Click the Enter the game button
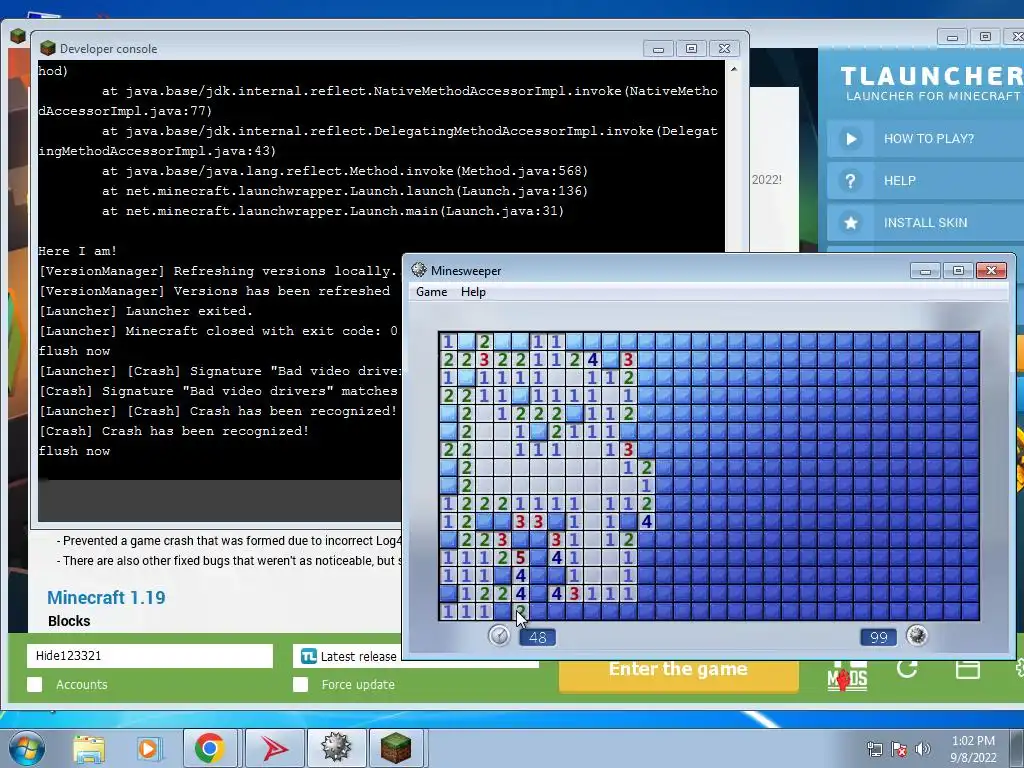This screenshot has width=1024, height=768. click(678, 675)
